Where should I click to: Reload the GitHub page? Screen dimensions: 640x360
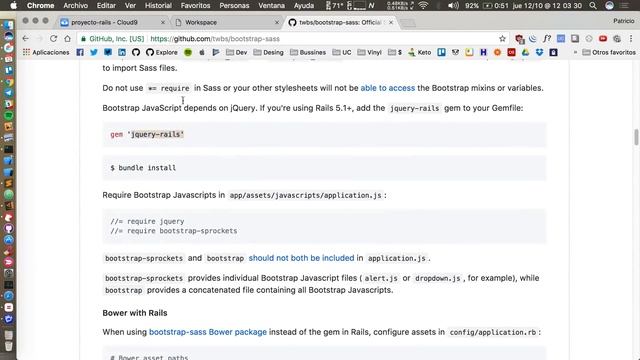[x=53, y=38]
